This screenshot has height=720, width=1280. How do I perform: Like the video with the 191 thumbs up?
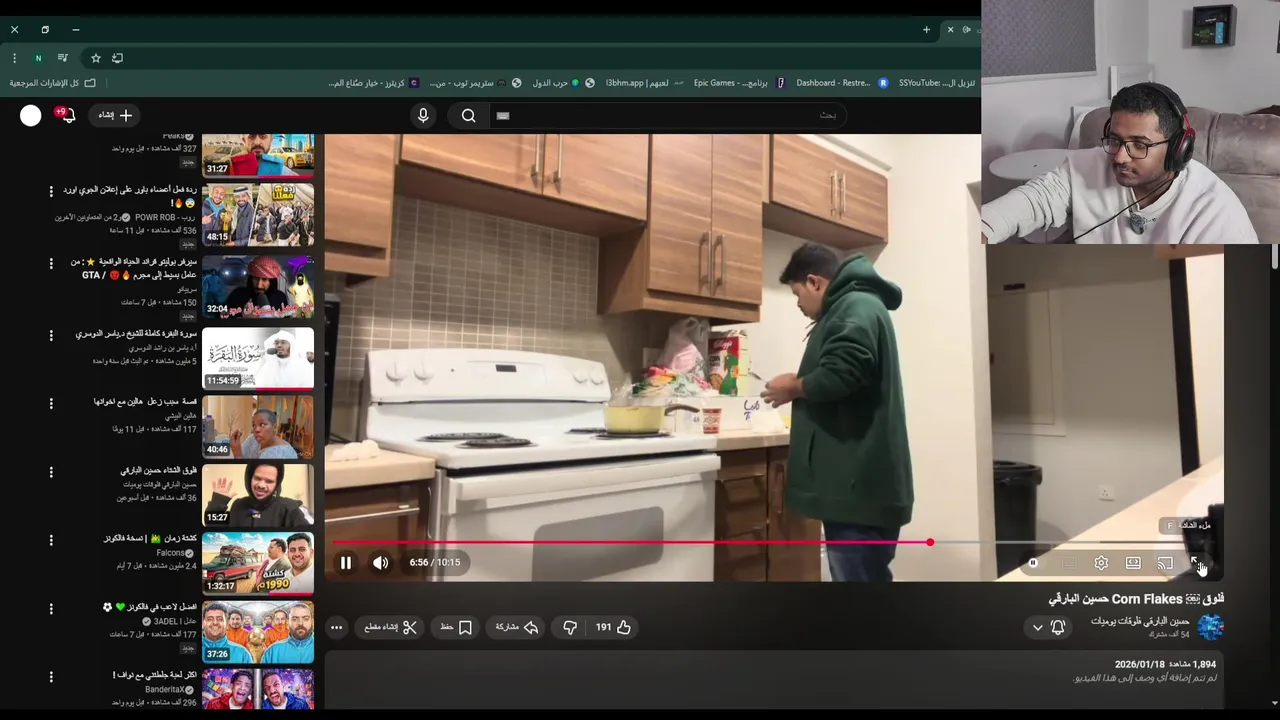pyautogui.click(x=613, y=627)
